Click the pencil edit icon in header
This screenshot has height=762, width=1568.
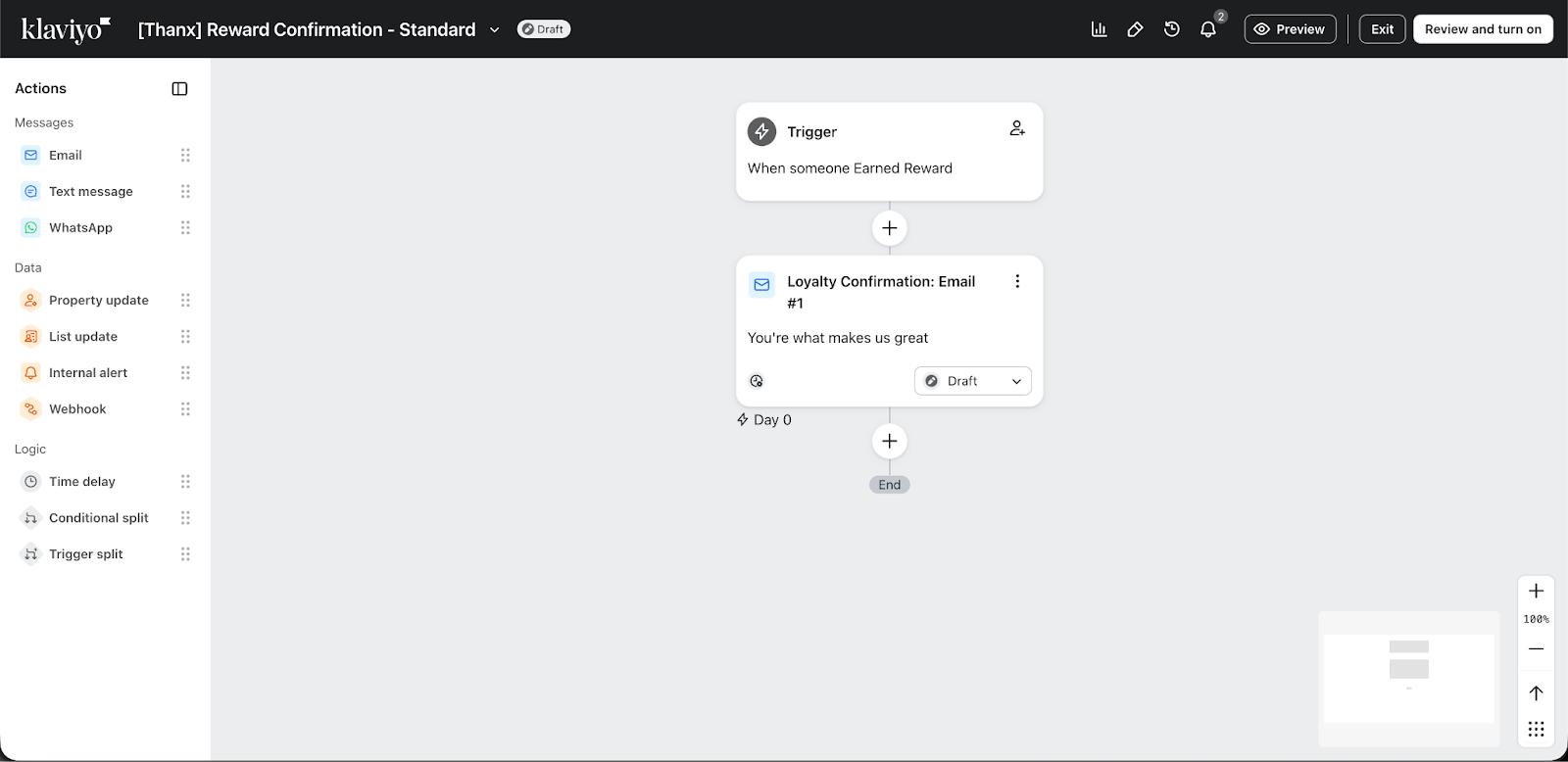click(1135, 29)
